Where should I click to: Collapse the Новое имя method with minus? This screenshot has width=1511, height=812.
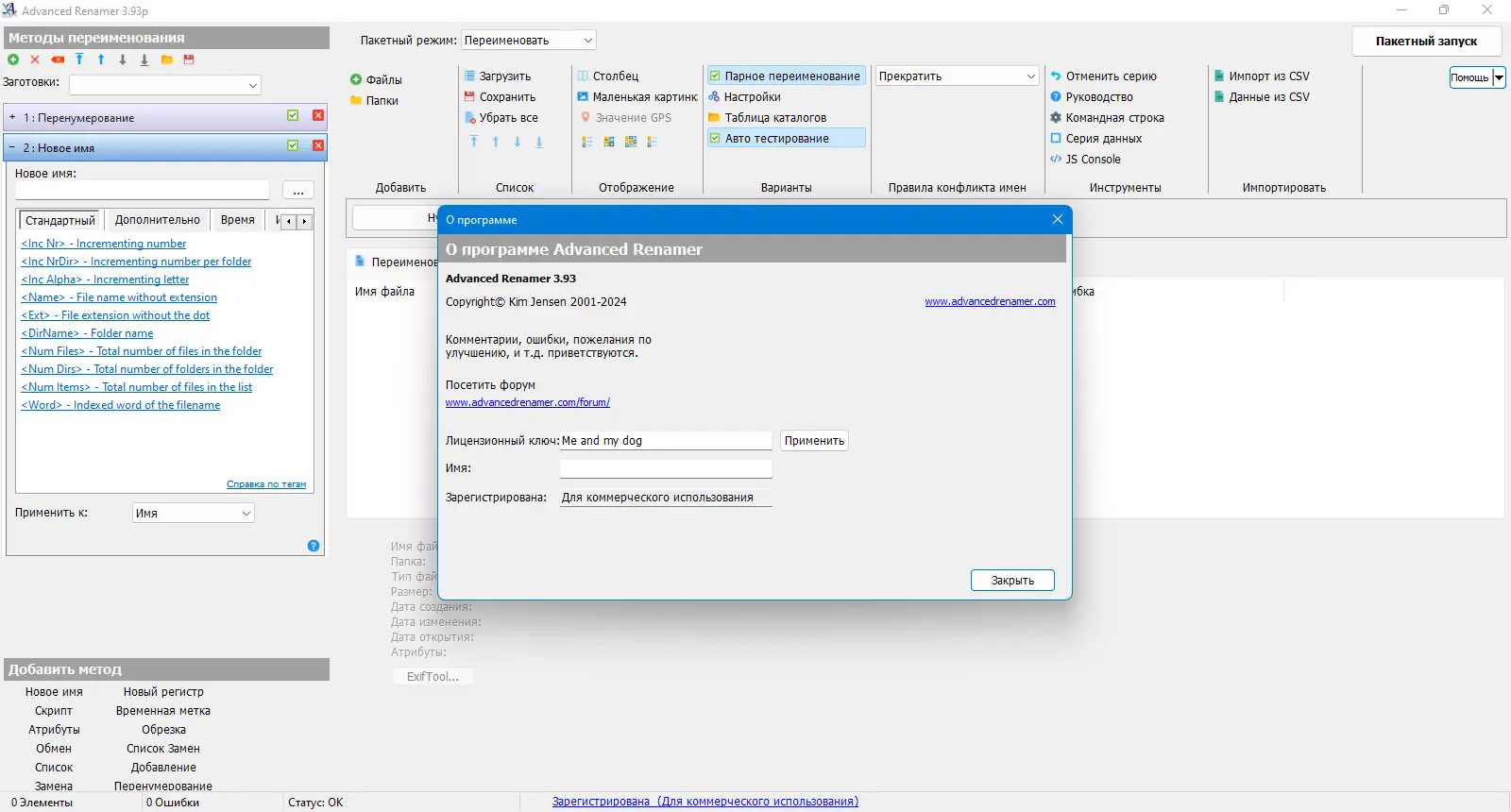[12, 147]
